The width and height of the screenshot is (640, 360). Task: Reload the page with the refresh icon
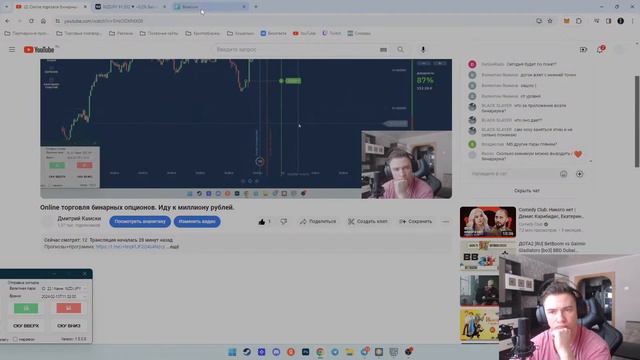coord(31,21)
